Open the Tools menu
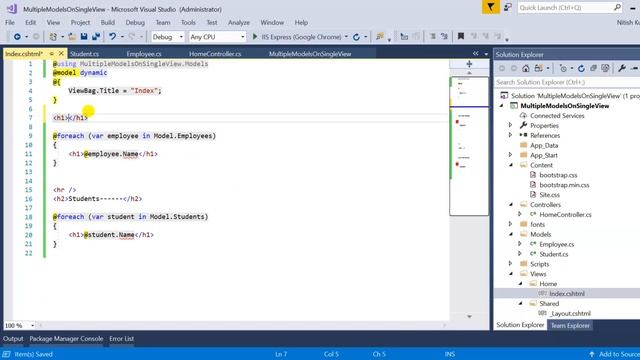The image size is (640, 360). coord(188,22)
